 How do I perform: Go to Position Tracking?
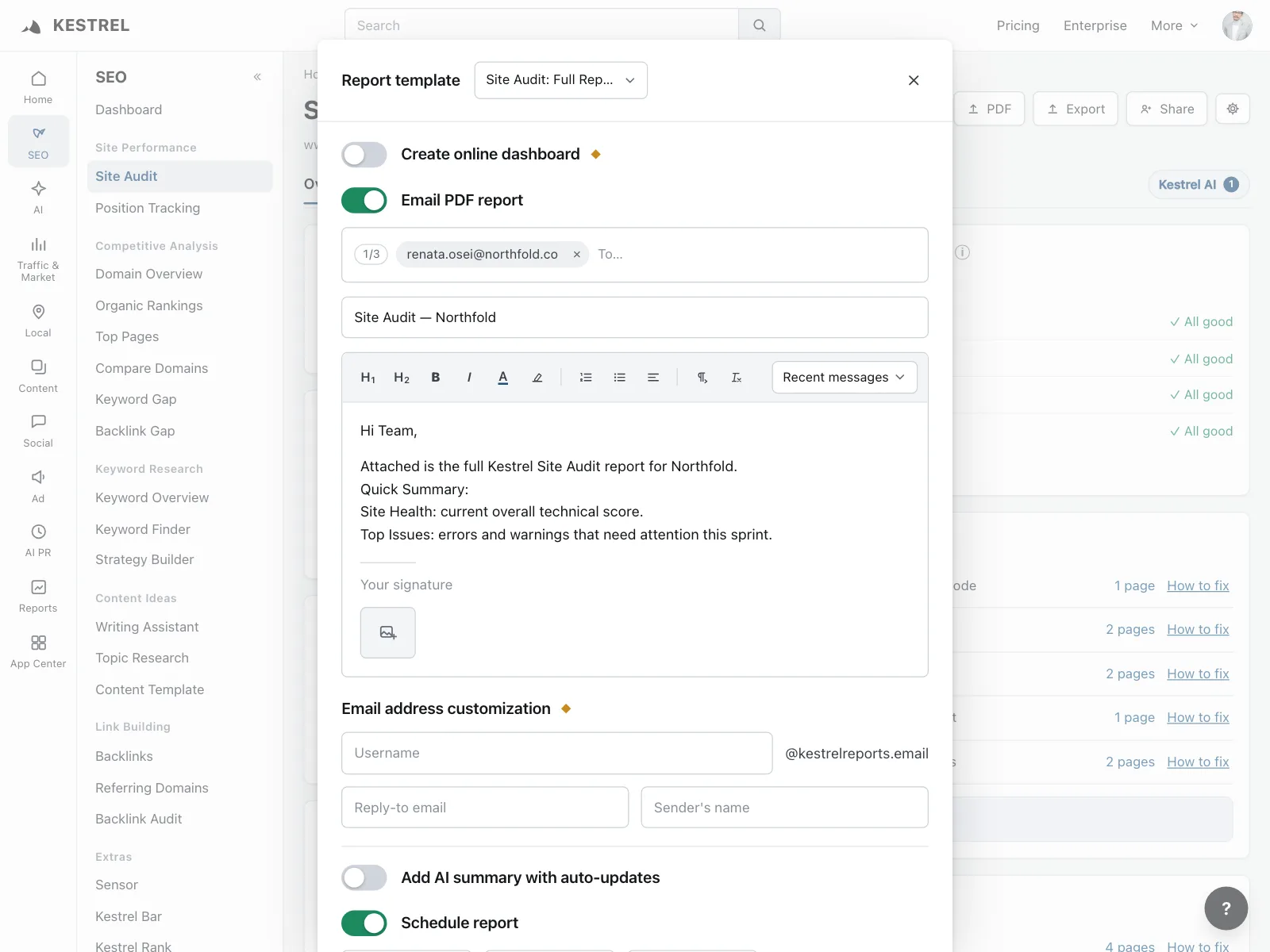[x=148, y=208]
